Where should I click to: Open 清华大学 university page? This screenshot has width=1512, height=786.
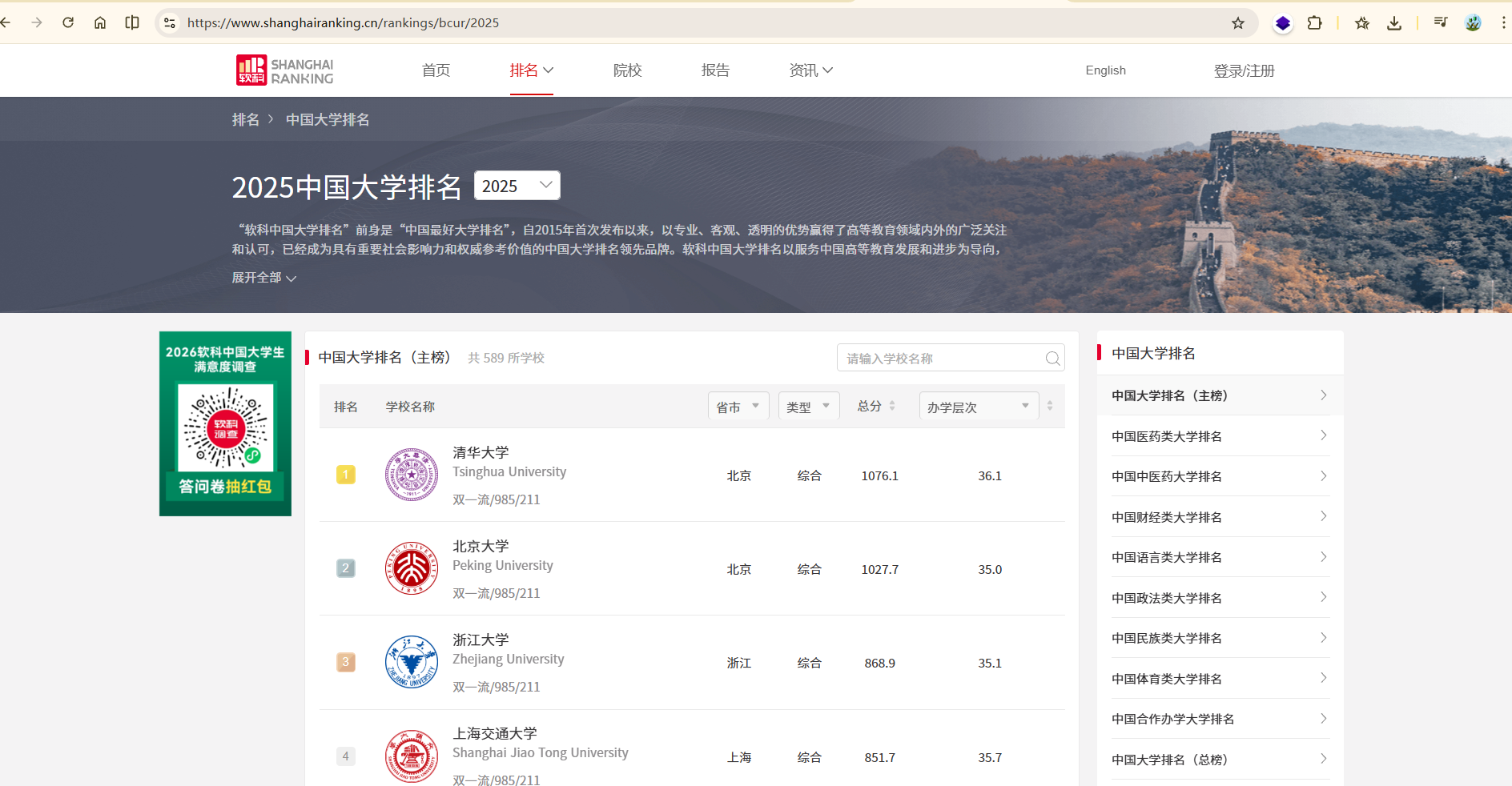click(481, 452)
